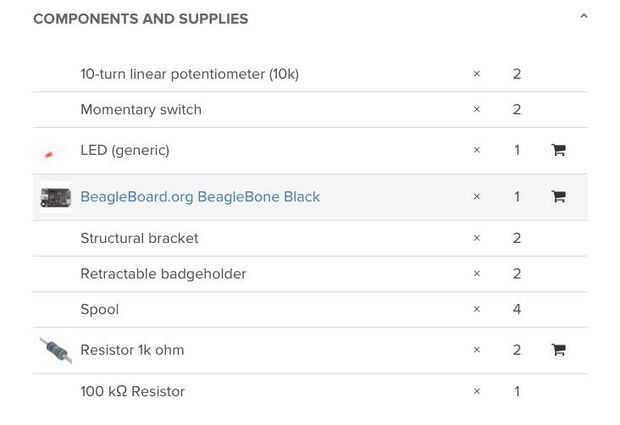Click the Retractable badgeholder item
620x425 pixels.
coord(163,274)
